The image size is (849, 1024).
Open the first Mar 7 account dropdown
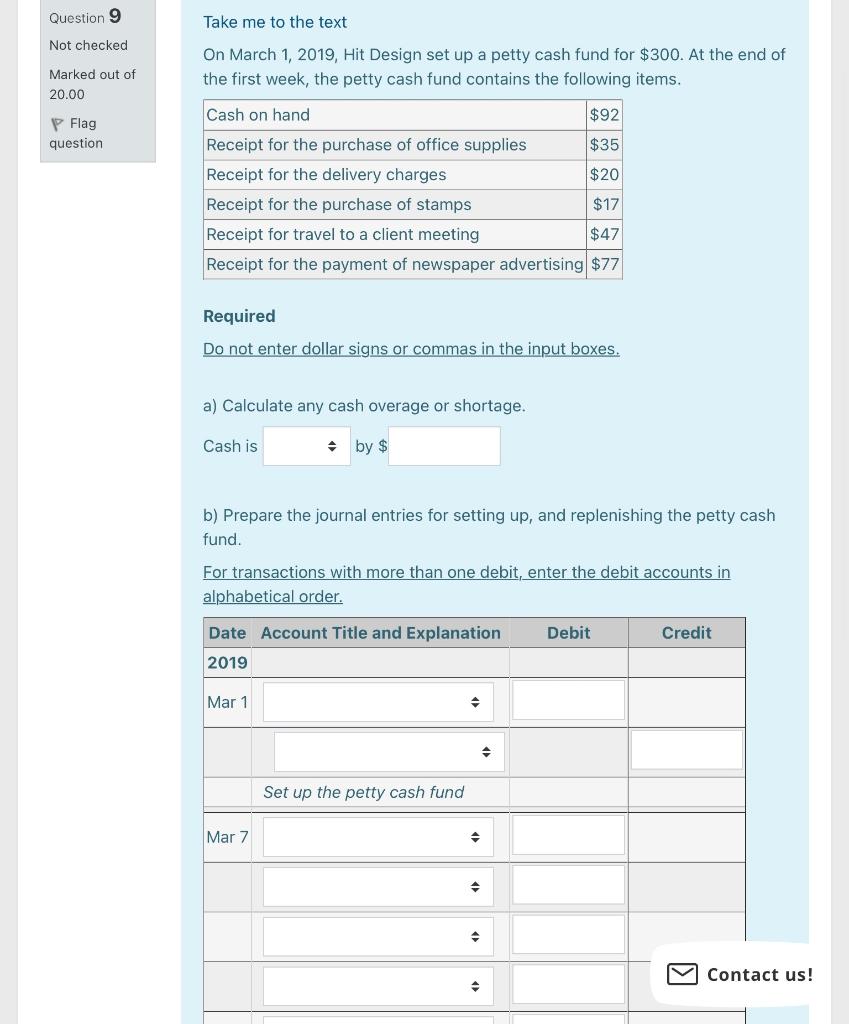tap(377, 837)
